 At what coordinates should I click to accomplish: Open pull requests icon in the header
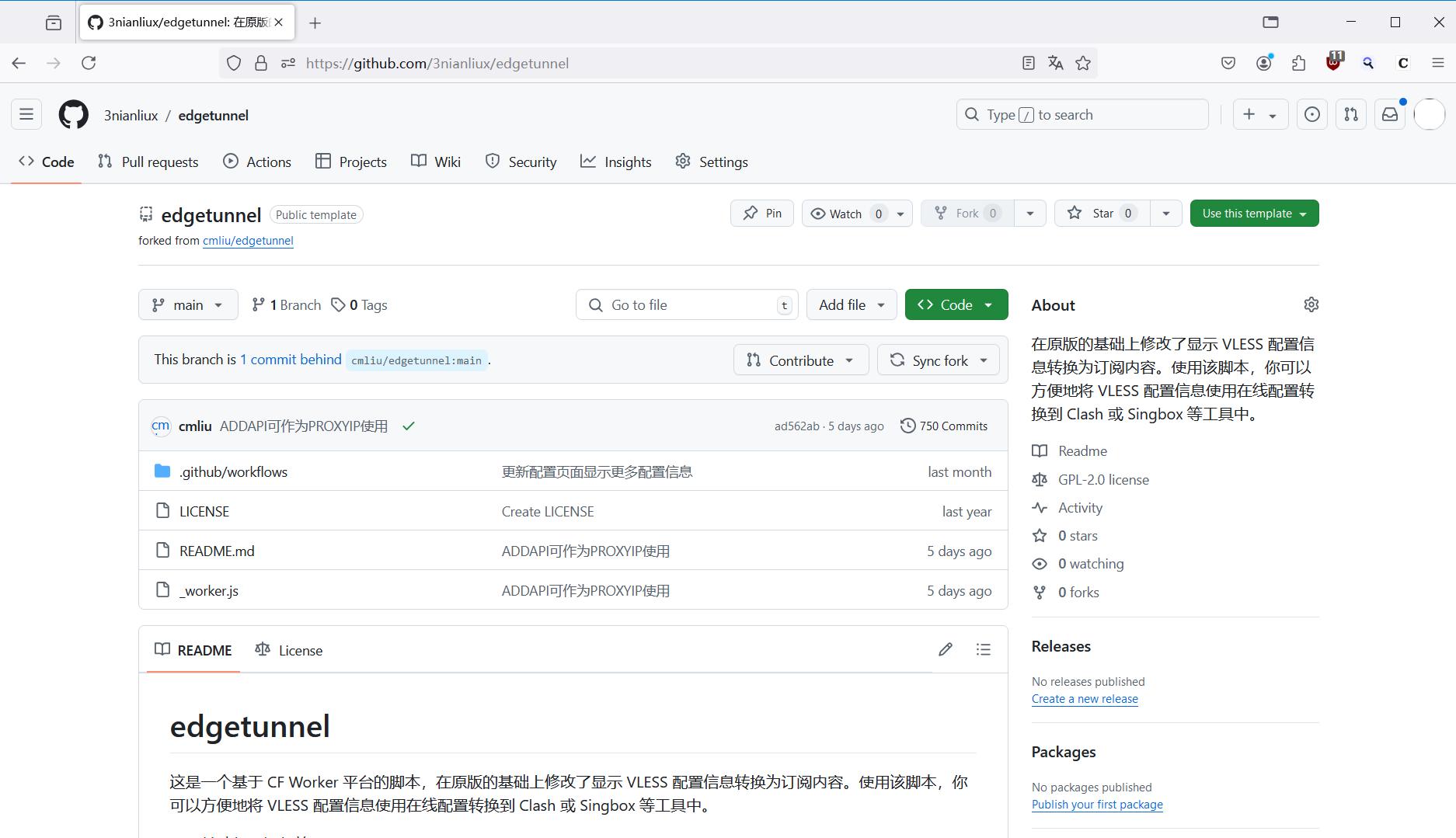pyautogui.click(x=1351, y=115)
